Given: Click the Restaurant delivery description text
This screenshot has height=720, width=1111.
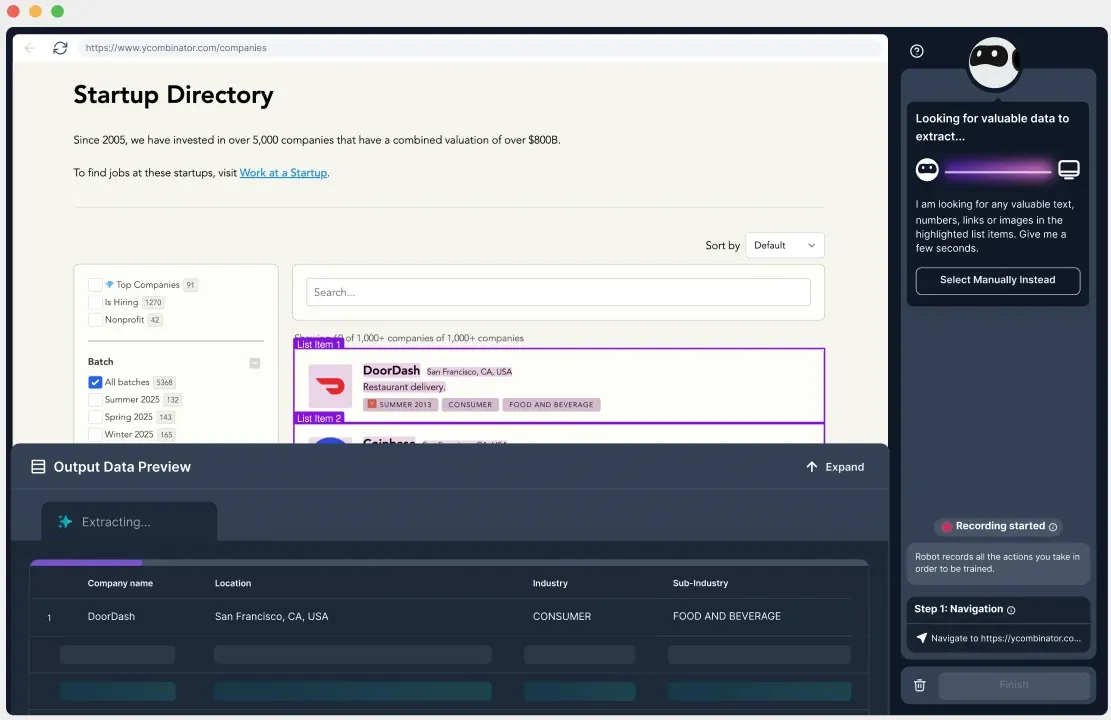Looking at the screenshot, I should (404, 387).
